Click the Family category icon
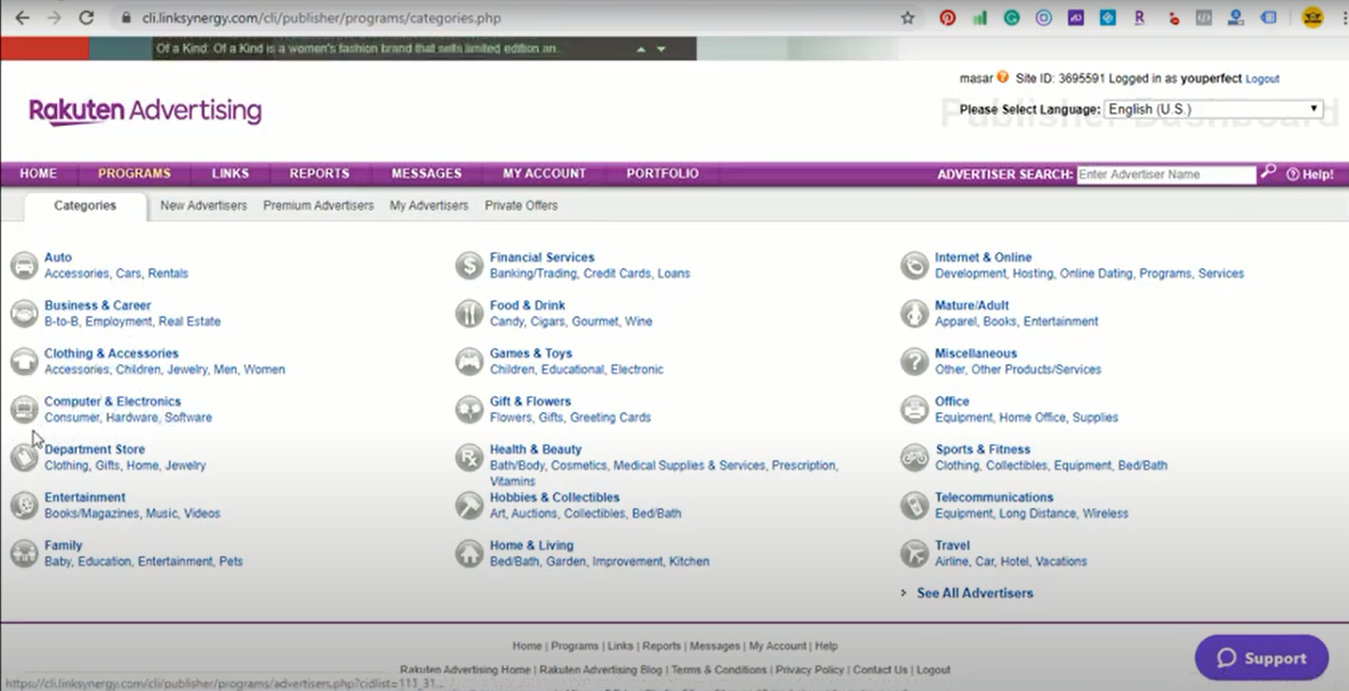Screen dimensions: 1349x691 click(24, 554)
